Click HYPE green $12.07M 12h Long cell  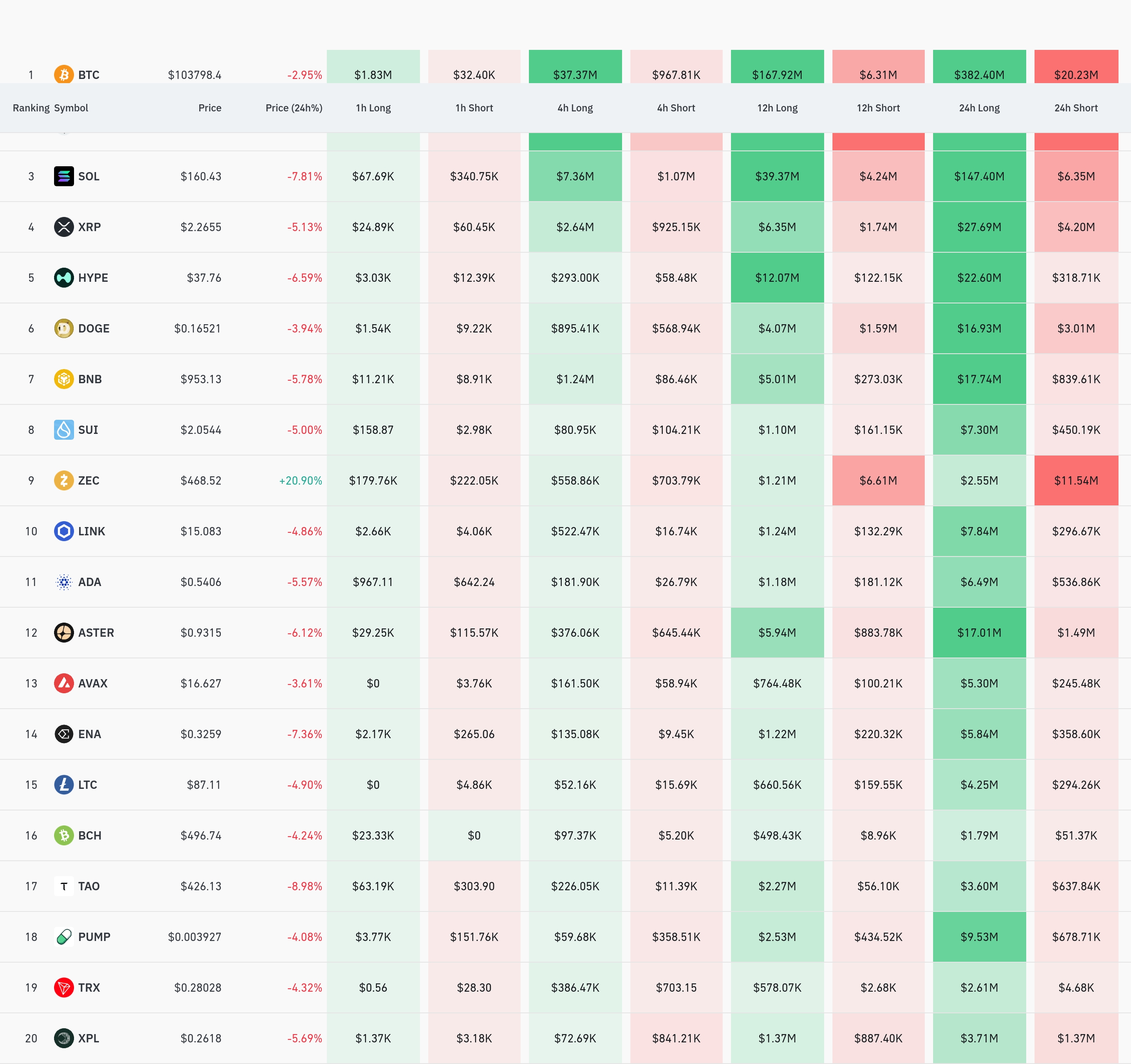[x=777, y=278]
